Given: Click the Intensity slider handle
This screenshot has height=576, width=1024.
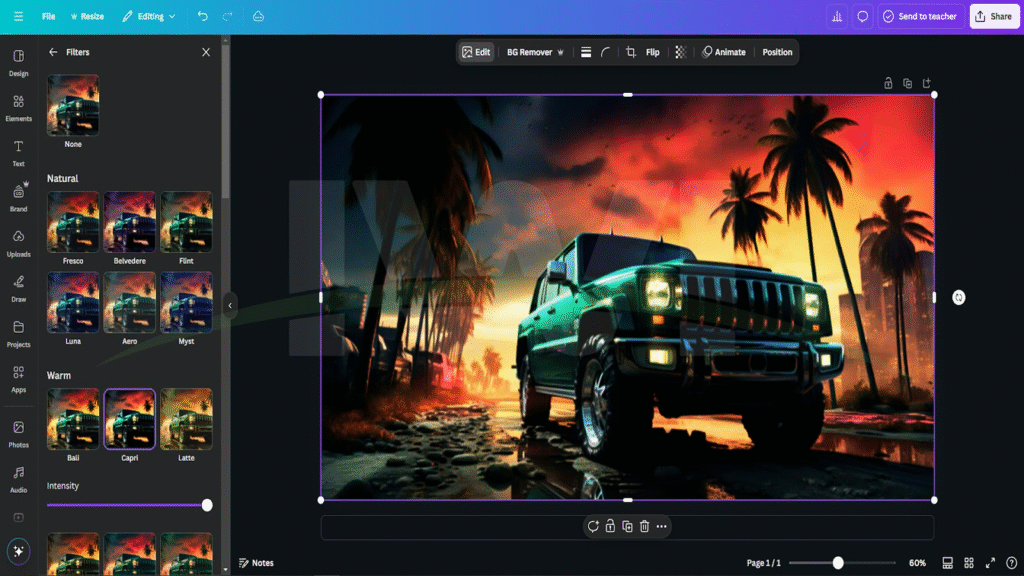Looking at the screenshot, I should tap(207, 505).
